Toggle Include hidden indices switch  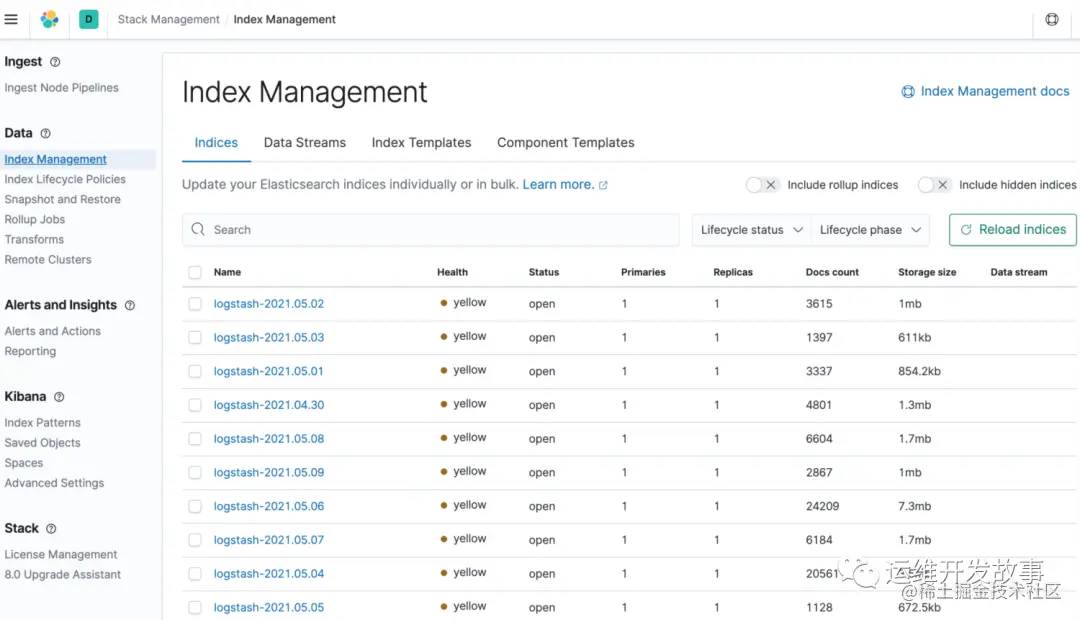tap(934, 185)
